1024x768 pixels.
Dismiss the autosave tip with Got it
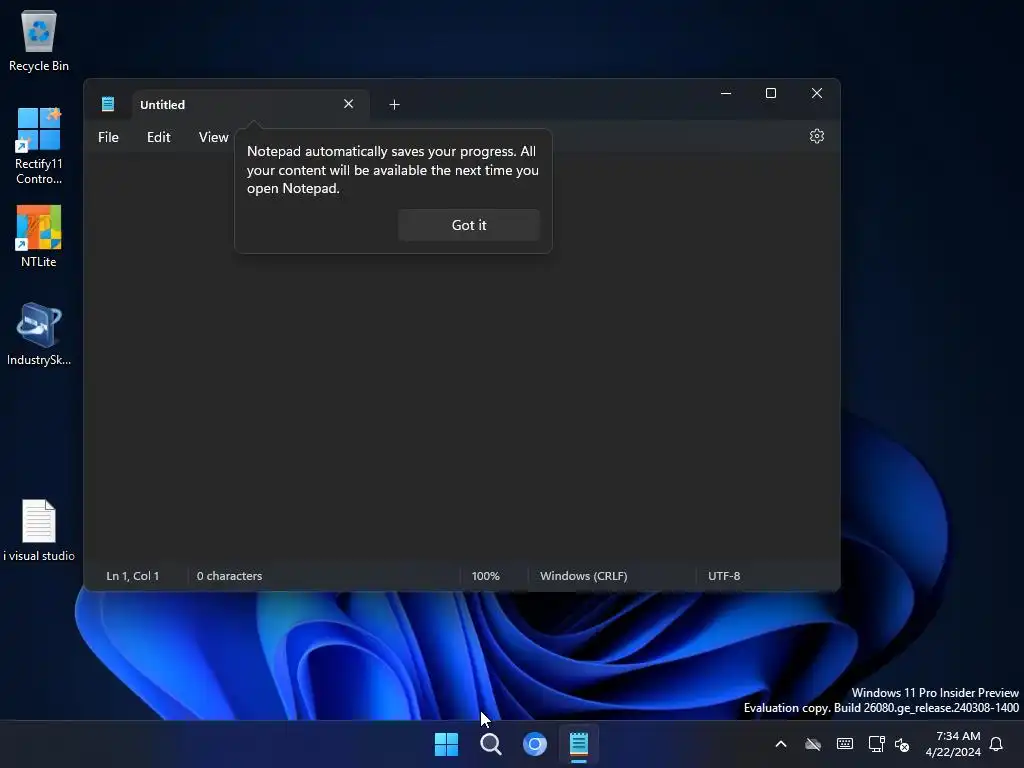pos(469,225)
